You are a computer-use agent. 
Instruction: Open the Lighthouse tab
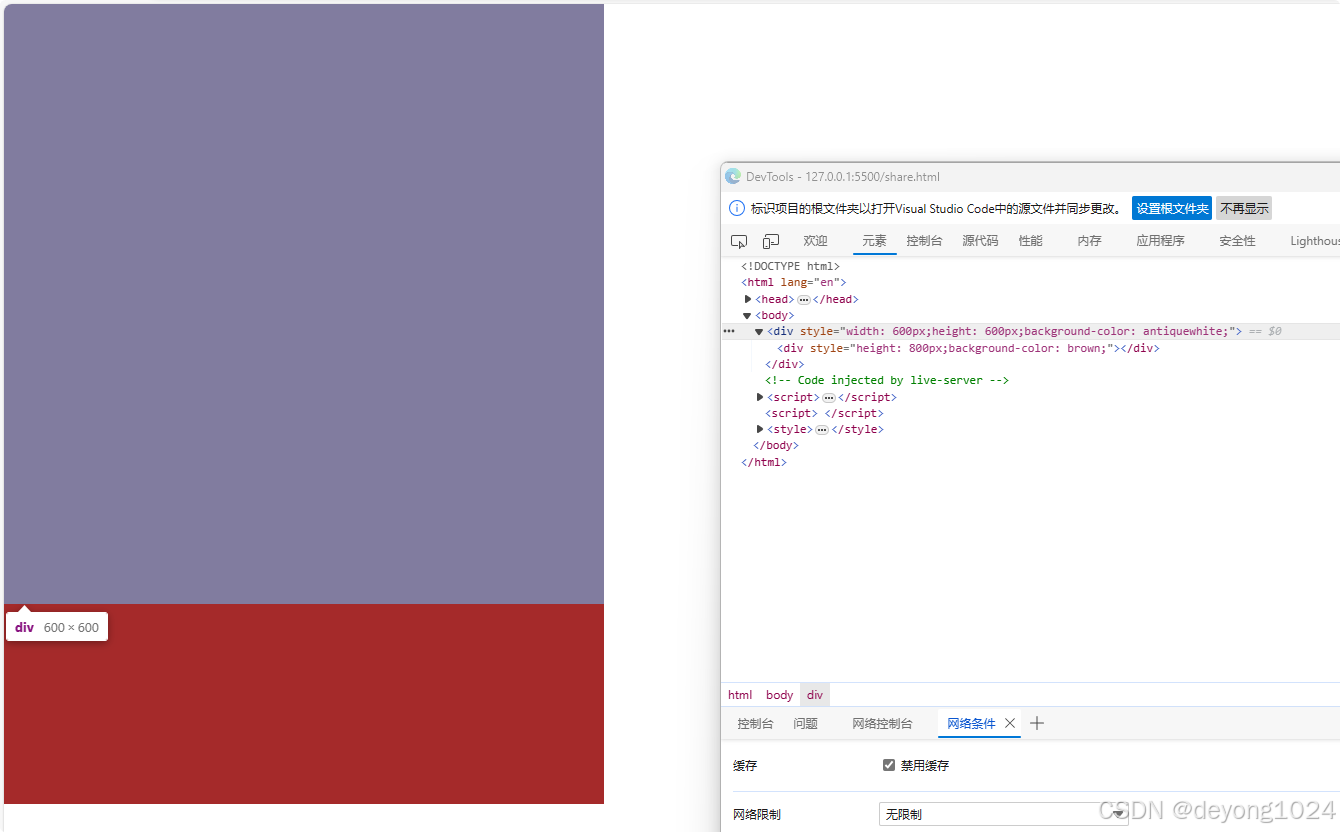pos(1315,241)
